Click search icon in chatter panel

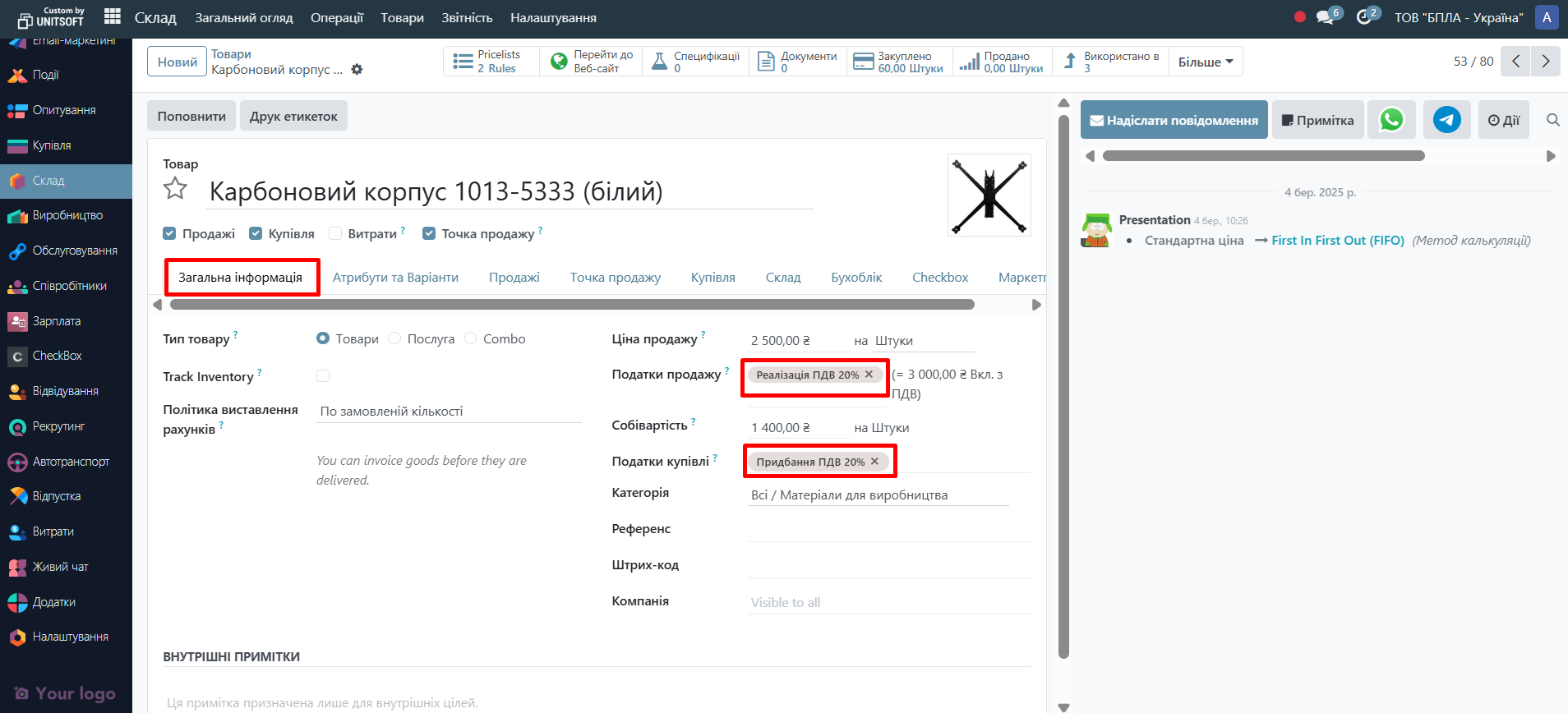[1552, 120]
